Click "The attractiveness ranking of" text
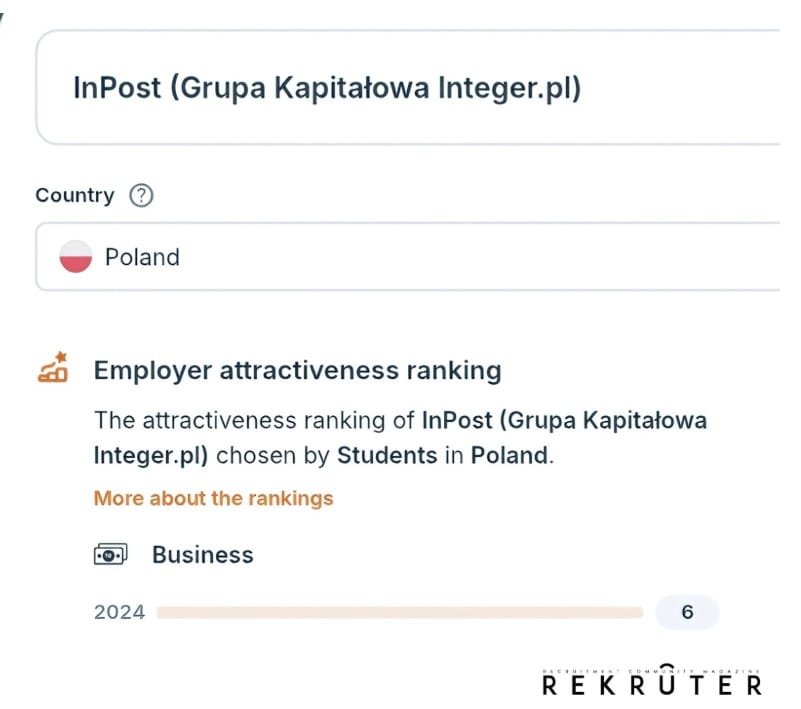This screenshot has height=709, width=801. (x=255, y=420)
